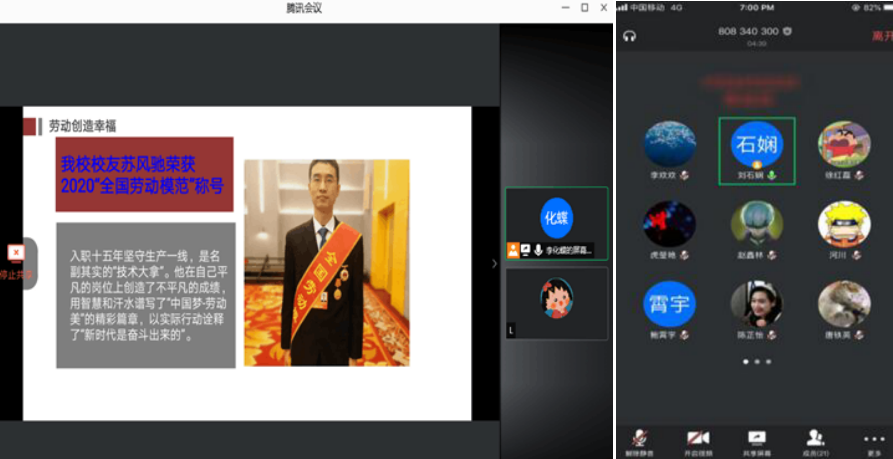Tap meeting number 808 340 300
This screenshot has height=459, width=893.
(748, 32)
